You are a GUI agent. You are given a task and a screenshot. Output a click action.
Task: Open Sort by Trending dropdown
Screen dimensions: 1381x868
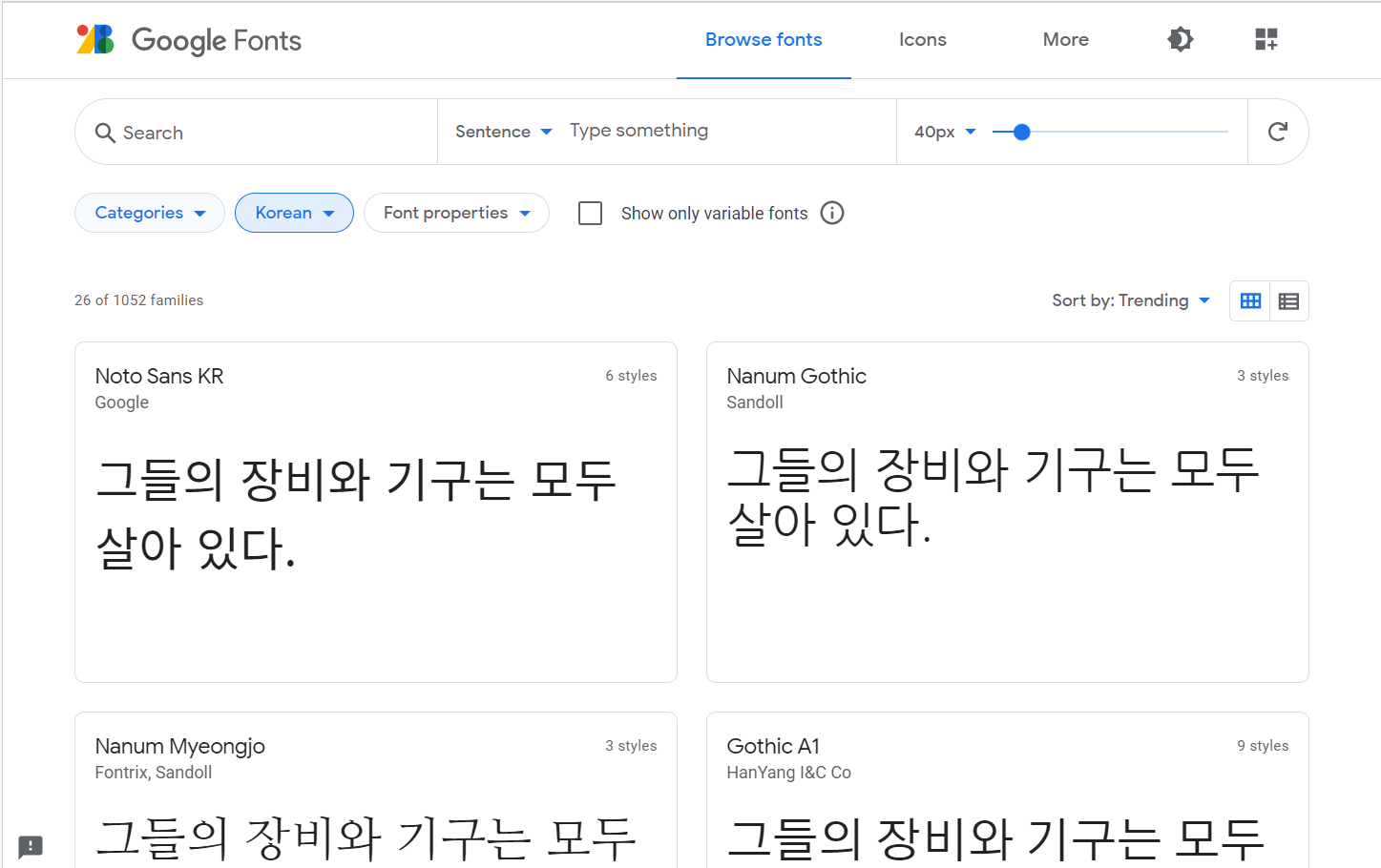point(1131,300)
